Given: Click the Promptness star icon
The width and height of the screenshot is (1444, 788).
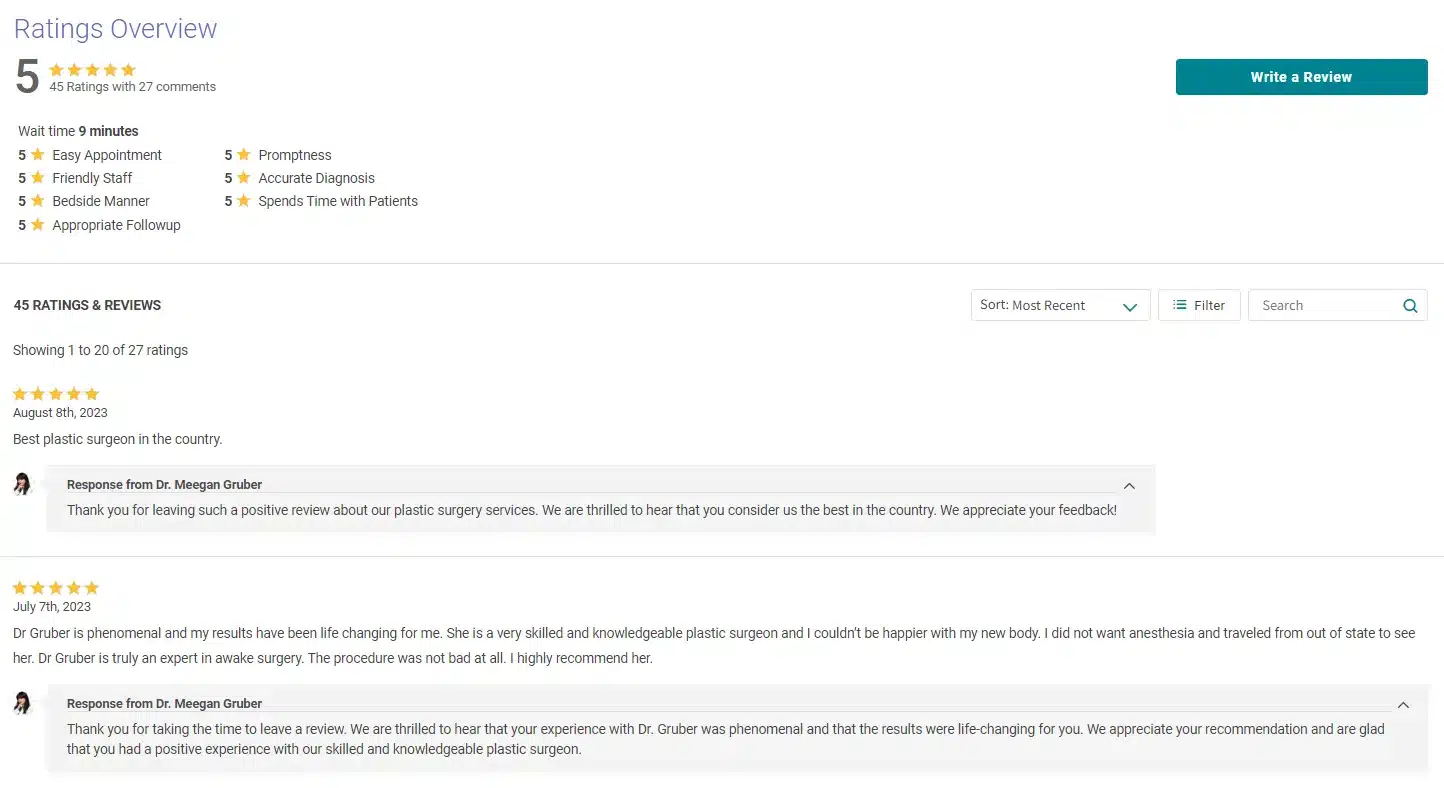Looking at the screenshot, I should pyautogui.click(x=244, y=155).
